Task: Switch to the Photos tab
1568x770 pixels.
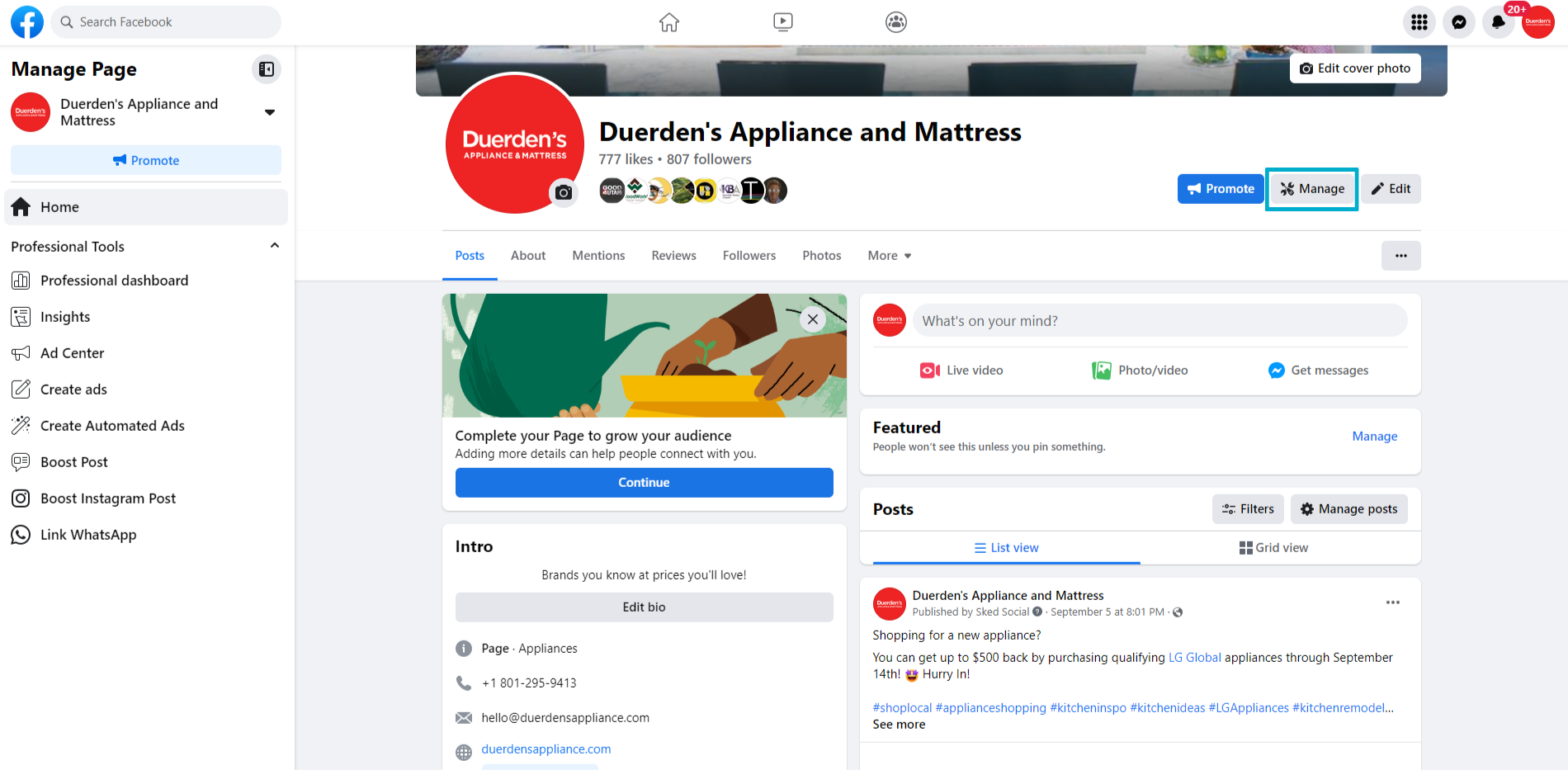Action: coord(822,256)
